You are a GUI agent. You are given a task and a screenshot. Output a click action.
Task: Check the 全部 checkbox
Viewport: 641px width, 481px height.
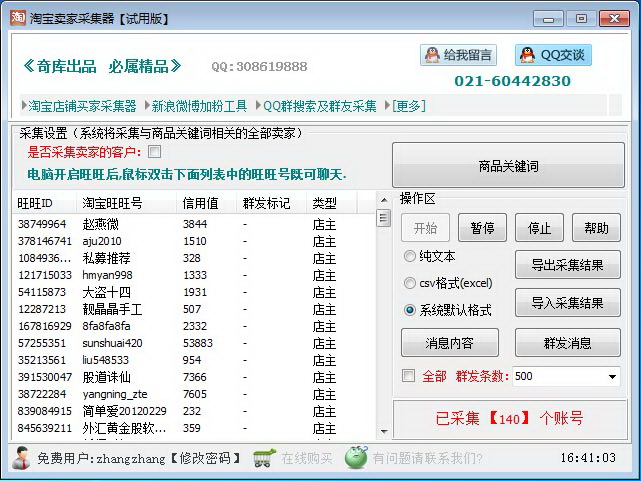tap(408, 376)
